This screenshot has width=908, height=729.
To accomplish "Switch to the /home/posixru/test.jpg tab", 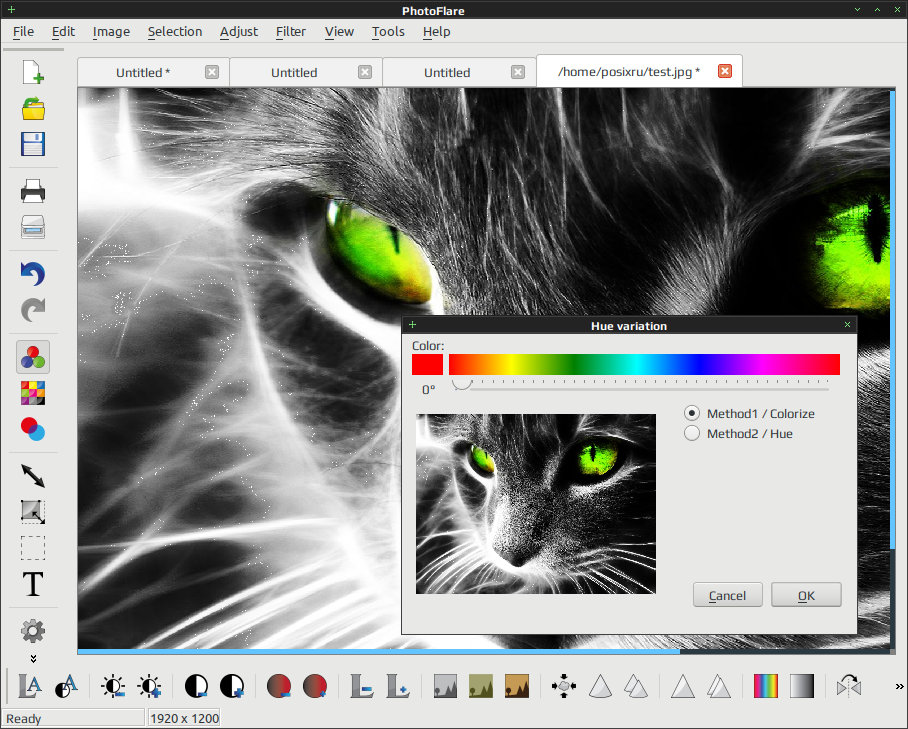I will point(629,72).
